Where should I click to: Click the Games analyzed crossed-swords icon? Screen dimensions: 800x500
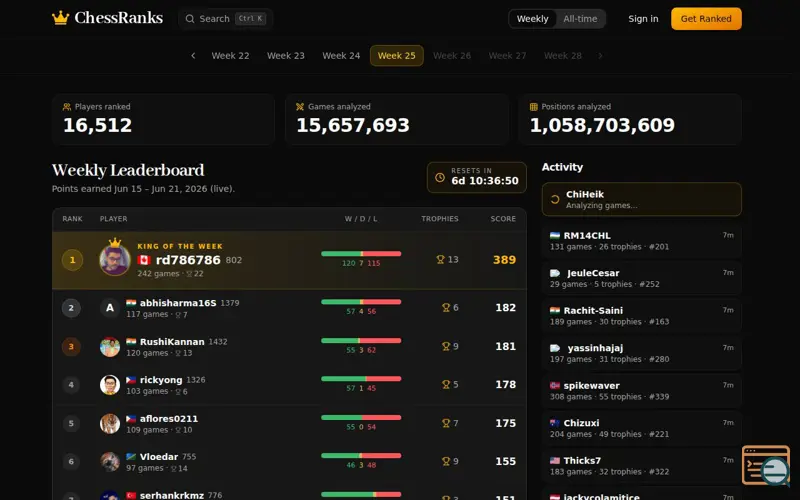point(300,107)
